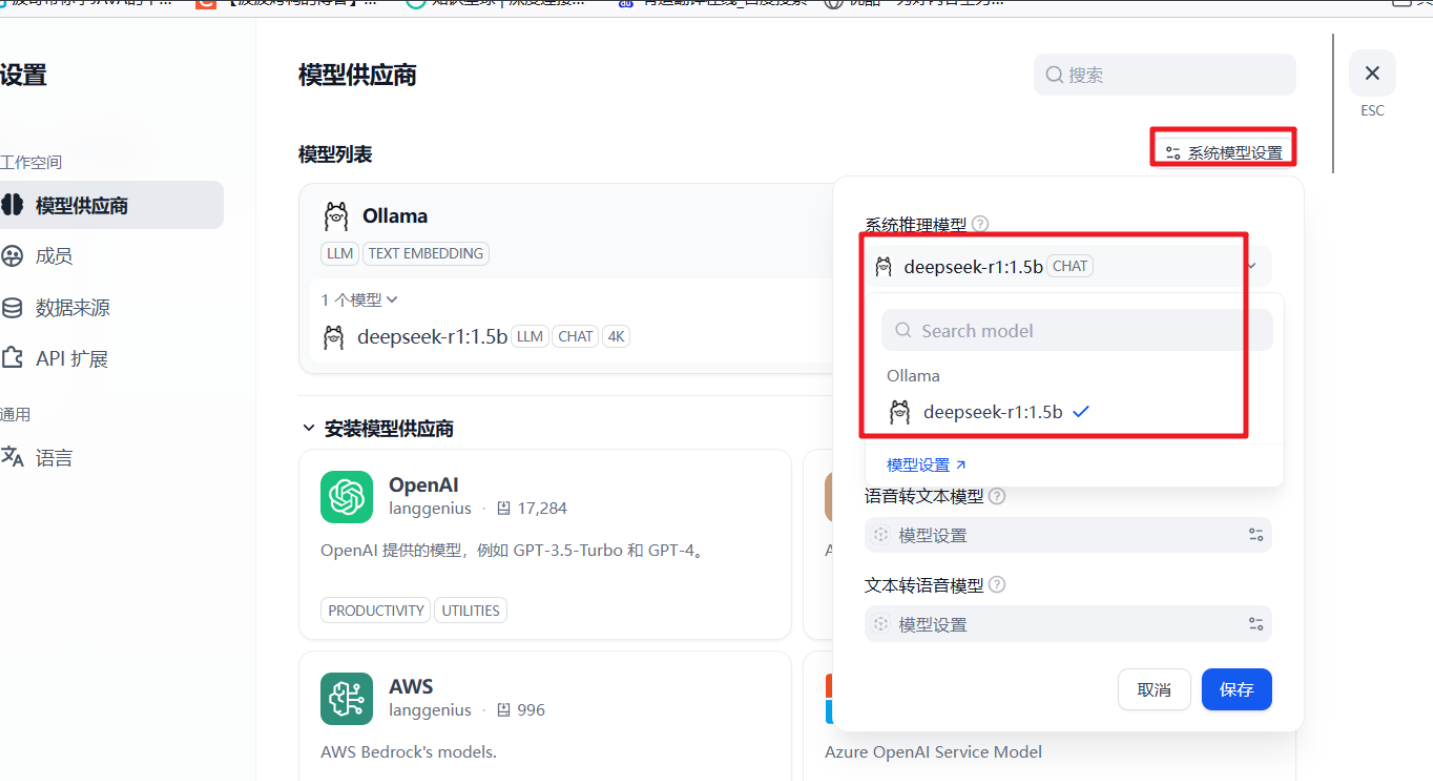Click the OpenAI provider logo
This screenshot has height=781, width=1433.
click(x=347, y=497)
